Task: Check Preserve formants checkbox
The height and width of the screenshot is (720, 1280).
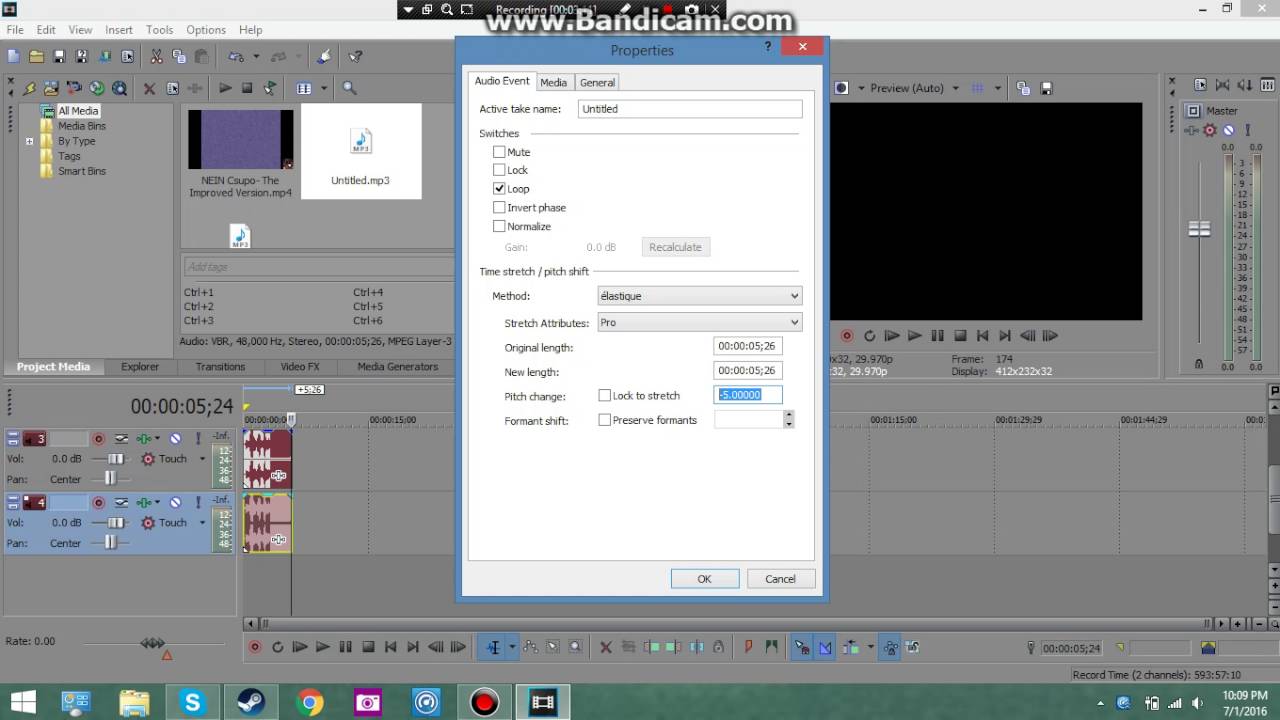Action: 604,420
